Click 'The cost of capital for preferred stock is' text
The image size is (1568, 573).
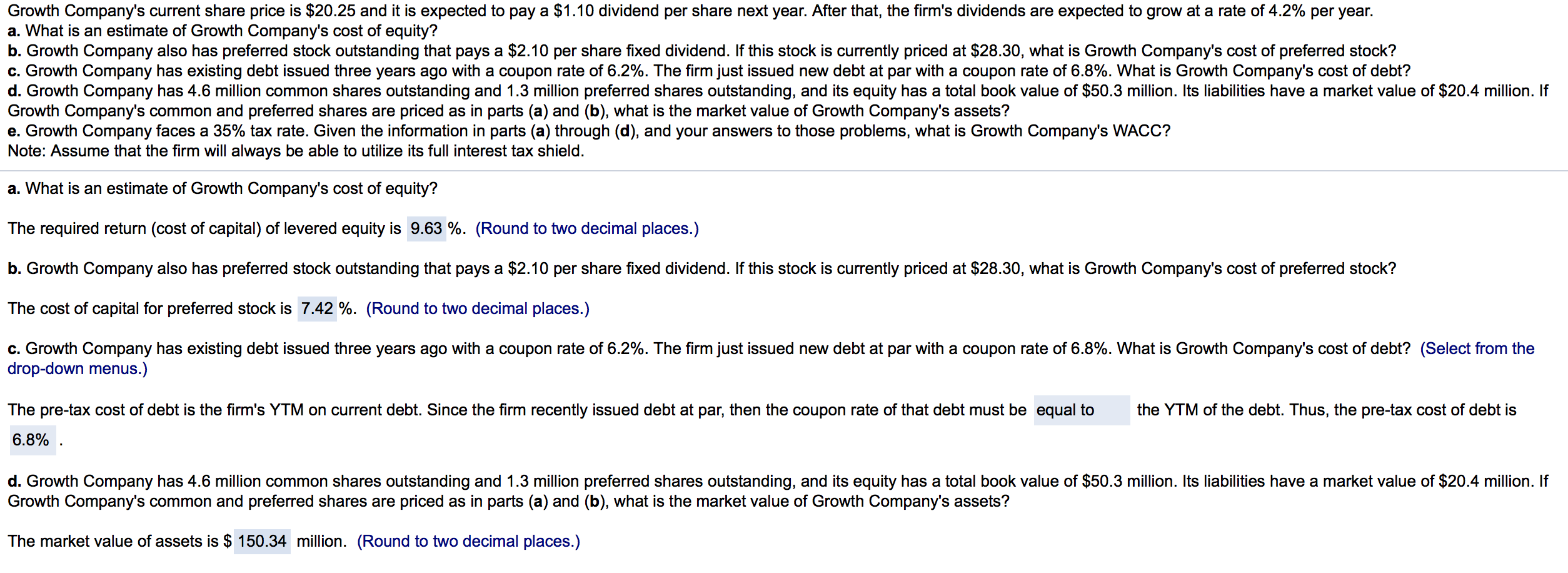[149, 309]
